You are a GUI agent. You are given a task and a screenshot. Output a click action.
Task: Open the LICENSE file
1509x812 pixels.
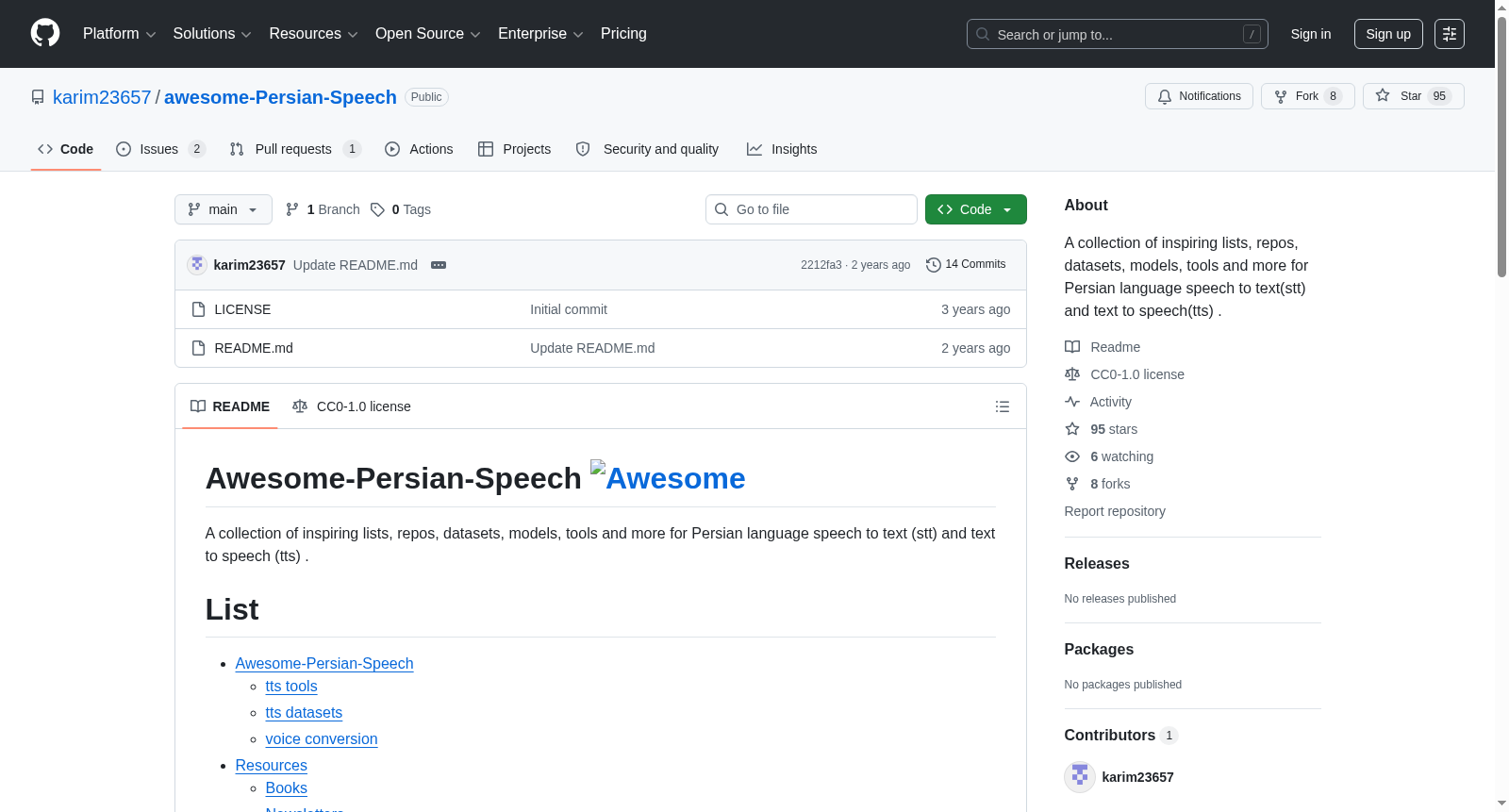click(242, 309)
